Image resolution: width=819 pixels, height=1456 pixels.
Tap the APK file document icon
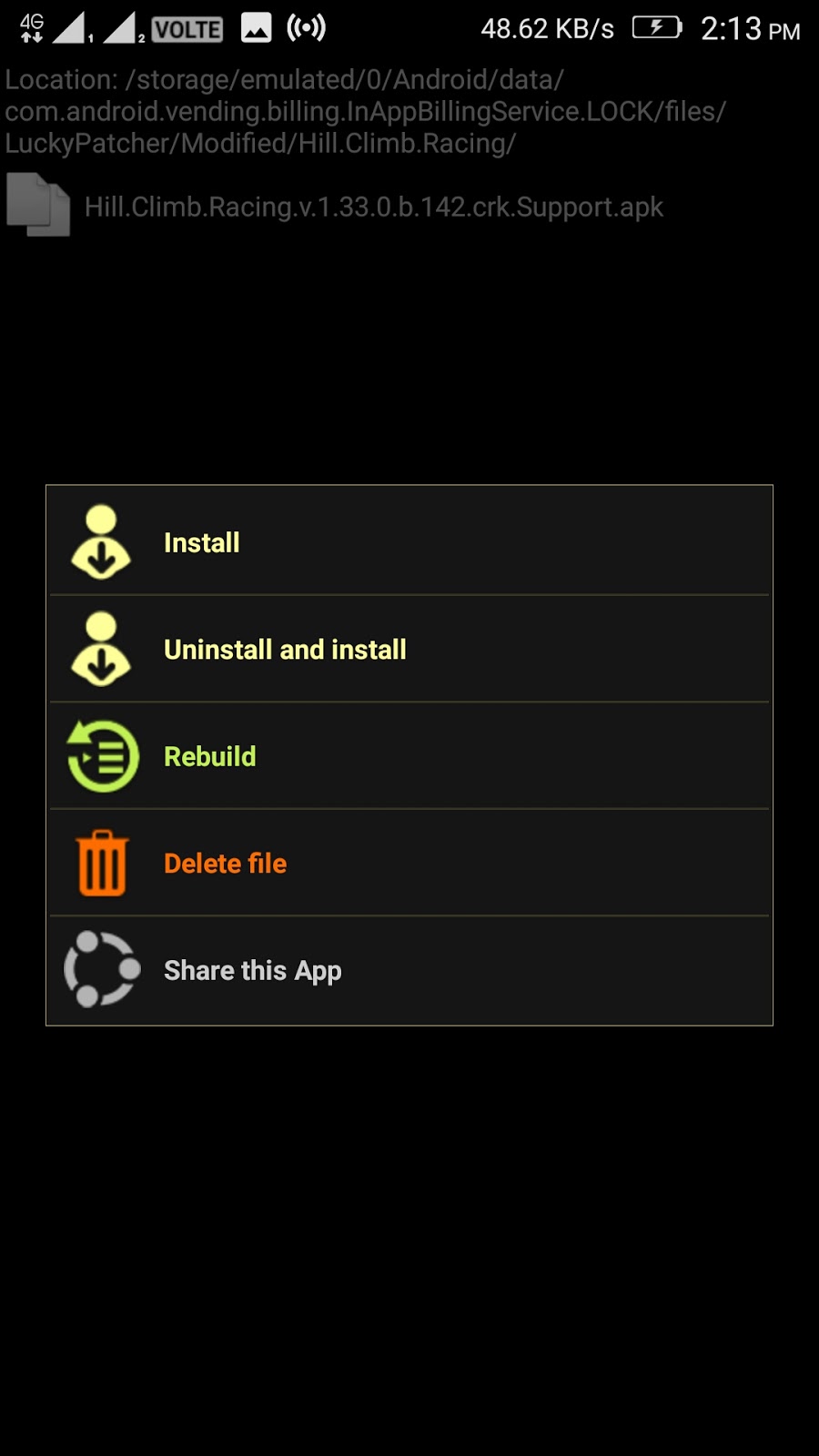point(38,205)
